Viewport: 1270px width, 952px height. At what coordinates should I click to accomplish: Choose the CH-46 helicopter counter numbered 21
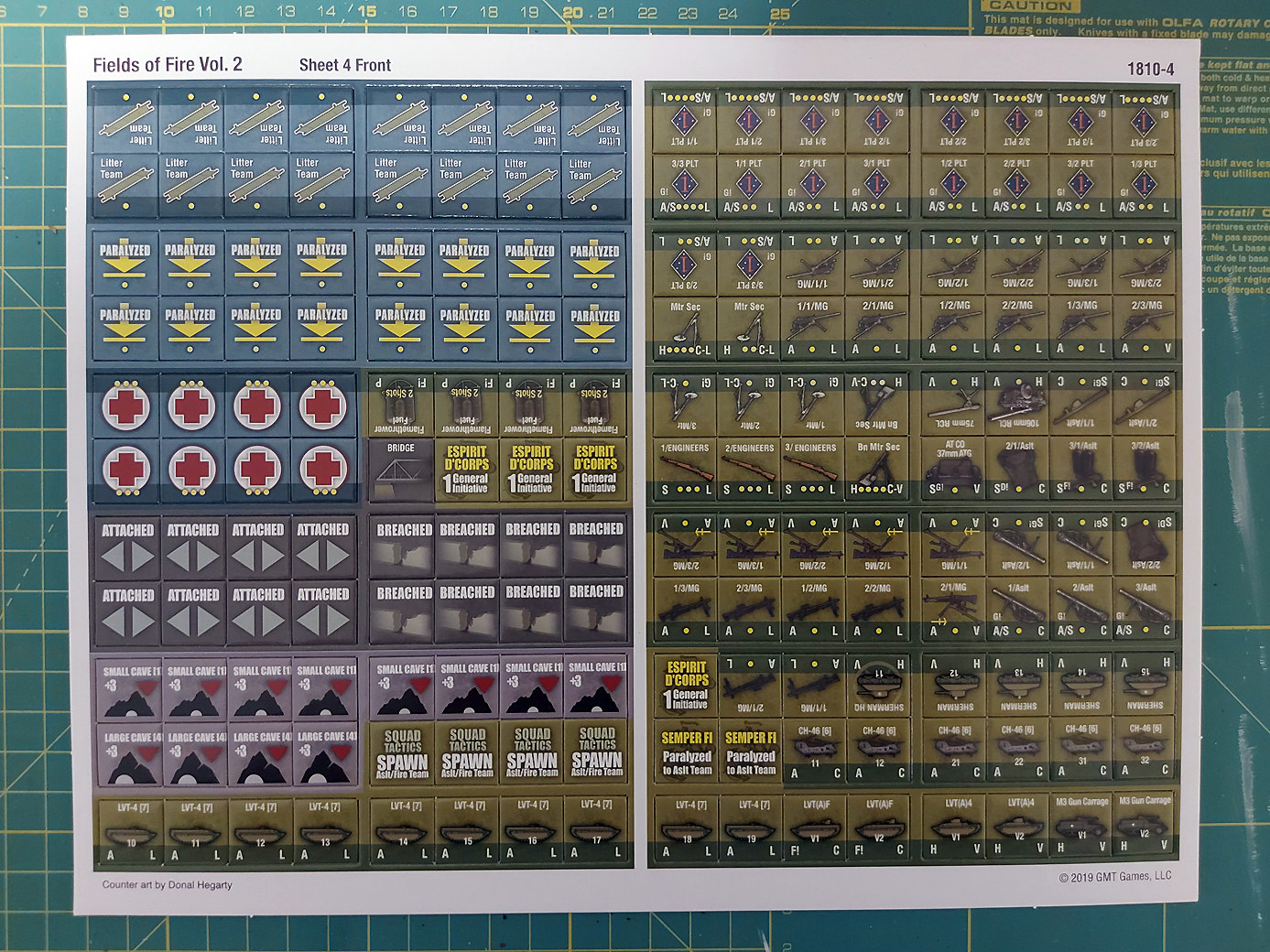[955, 750]
